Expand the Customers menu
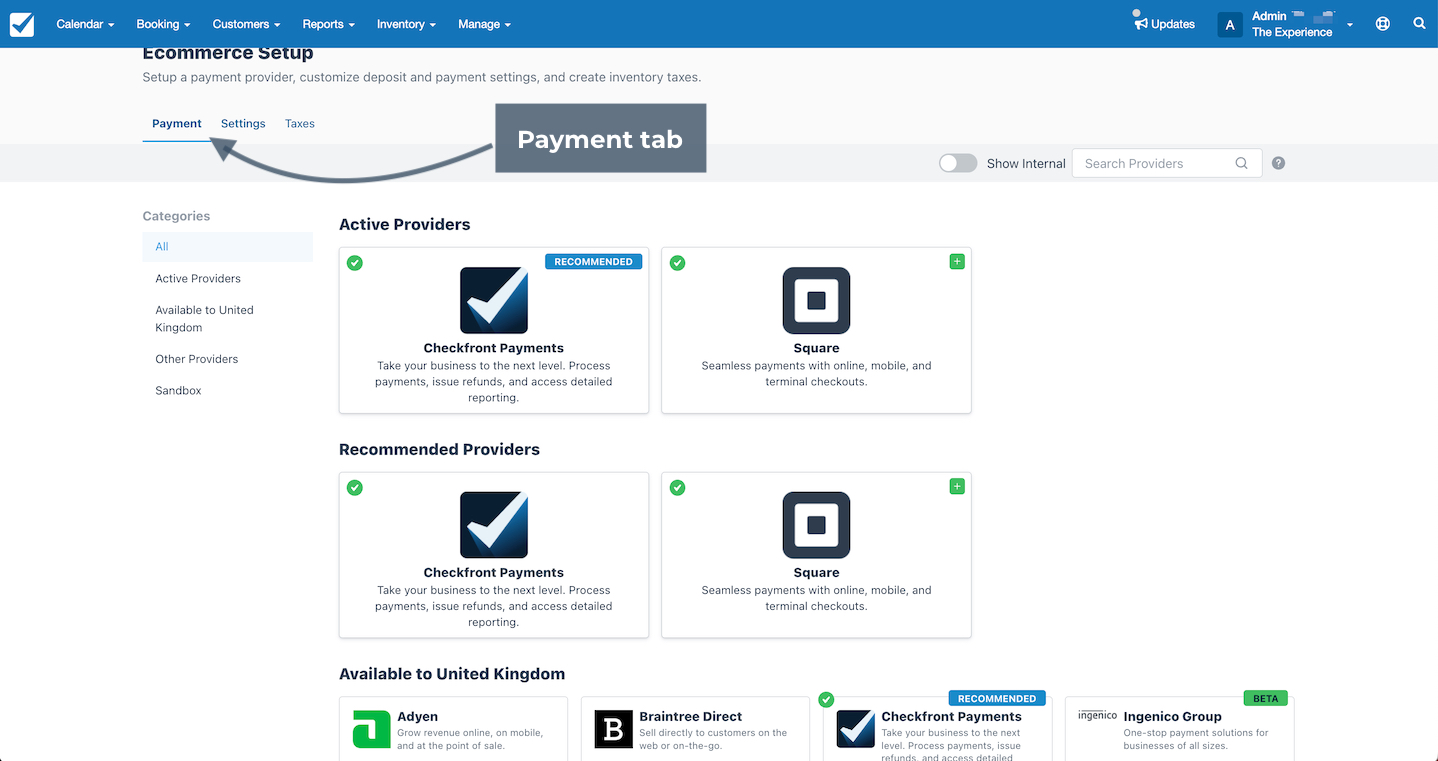This screenshot has width=1438, height=761. click(246, 24)
